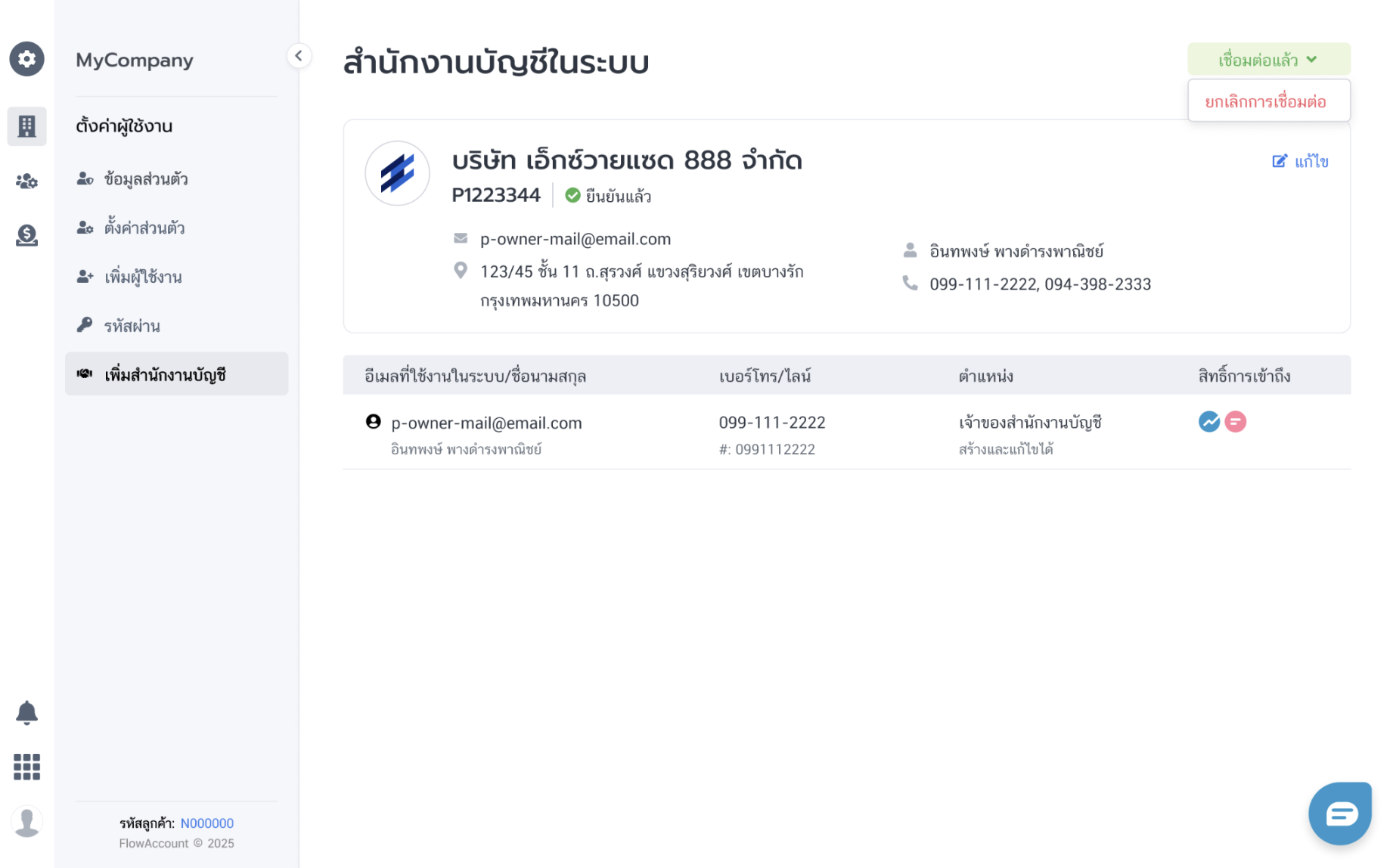Expand the เชื่อมต่อแล้ว connected dropdown
Image resolution: width=1393 pixels, height=868 pixels.
point(1268,60)
